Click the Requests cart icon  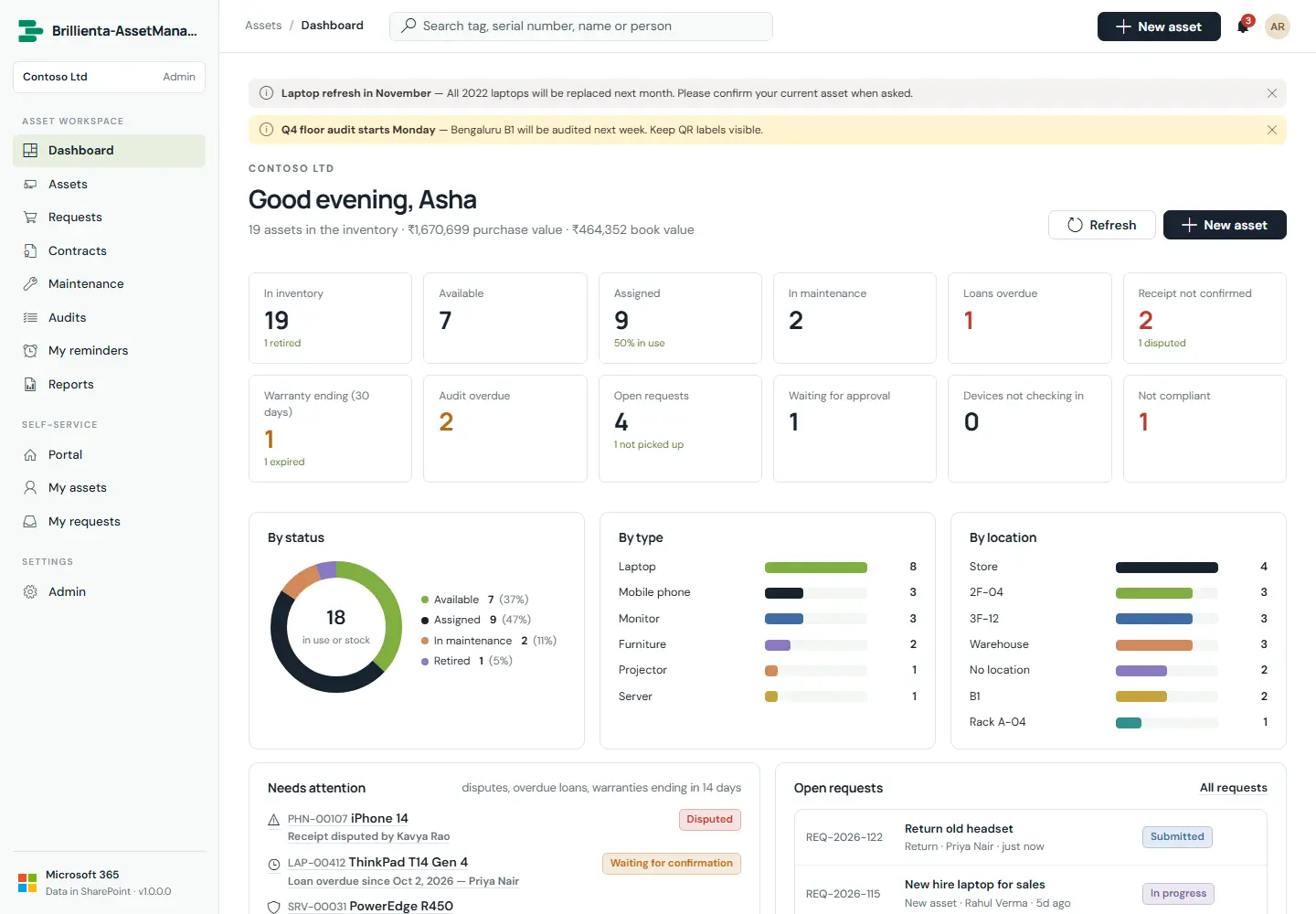click(x=30, y=218)
